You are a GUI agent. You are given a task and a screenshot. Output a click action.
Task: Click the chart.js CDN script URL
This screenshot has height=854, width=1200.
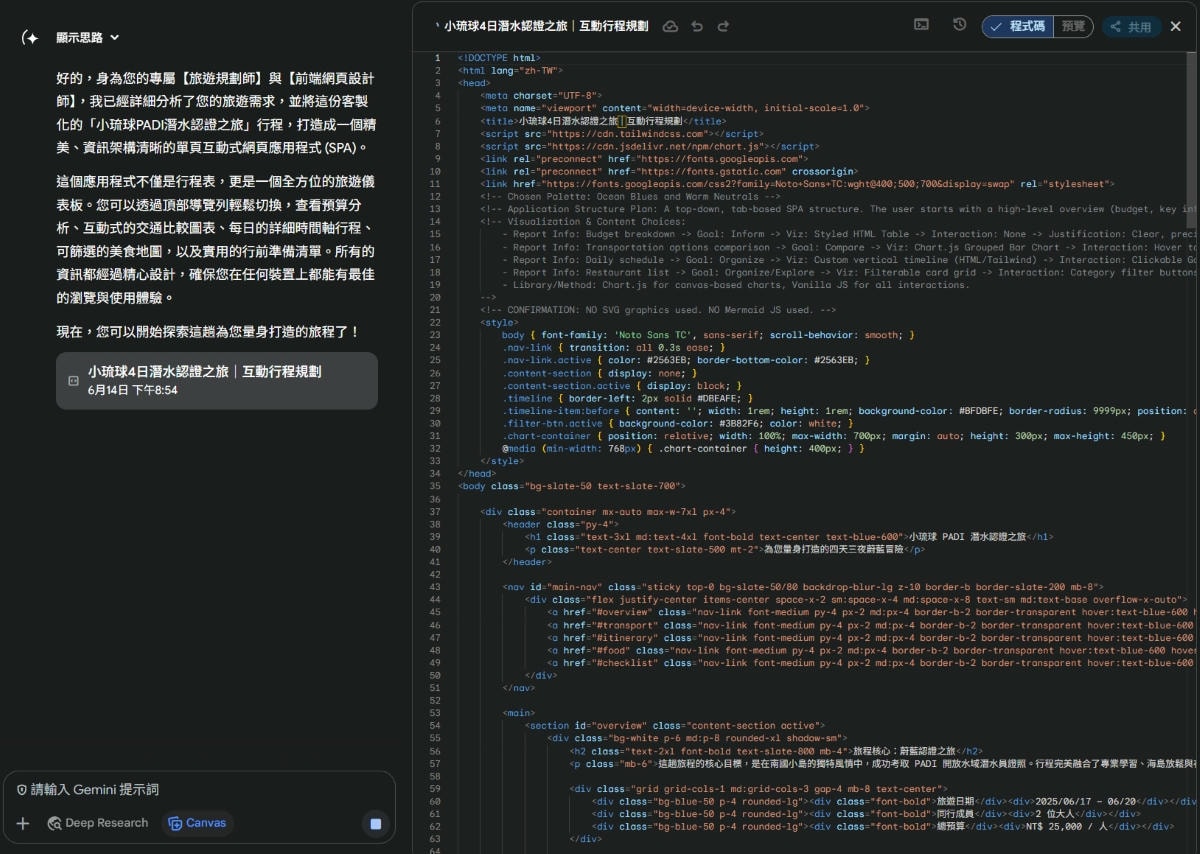pos(656,146)
